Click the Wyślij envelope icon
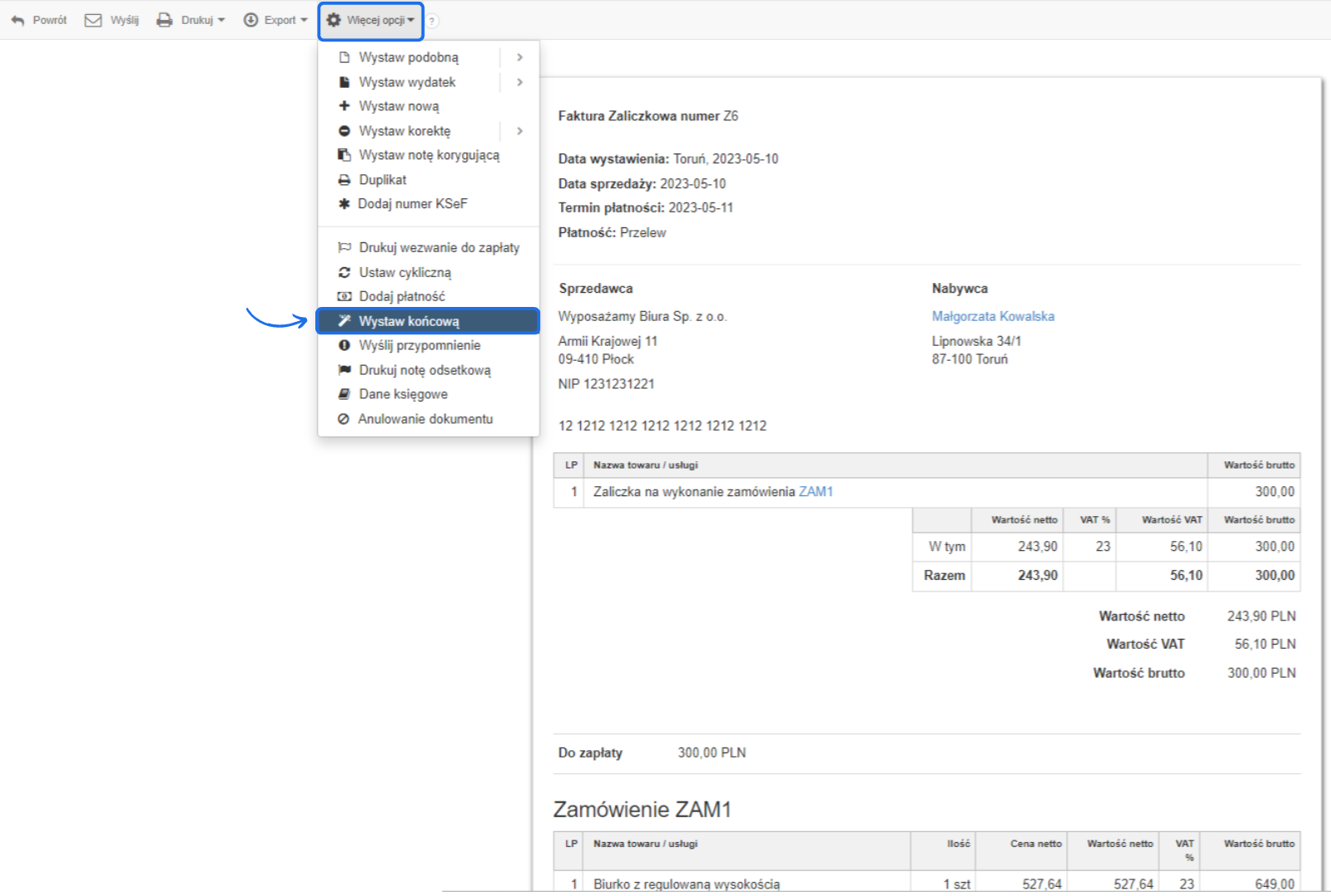The width and height of the screenshot is (1331, 896). click(93, 20)
